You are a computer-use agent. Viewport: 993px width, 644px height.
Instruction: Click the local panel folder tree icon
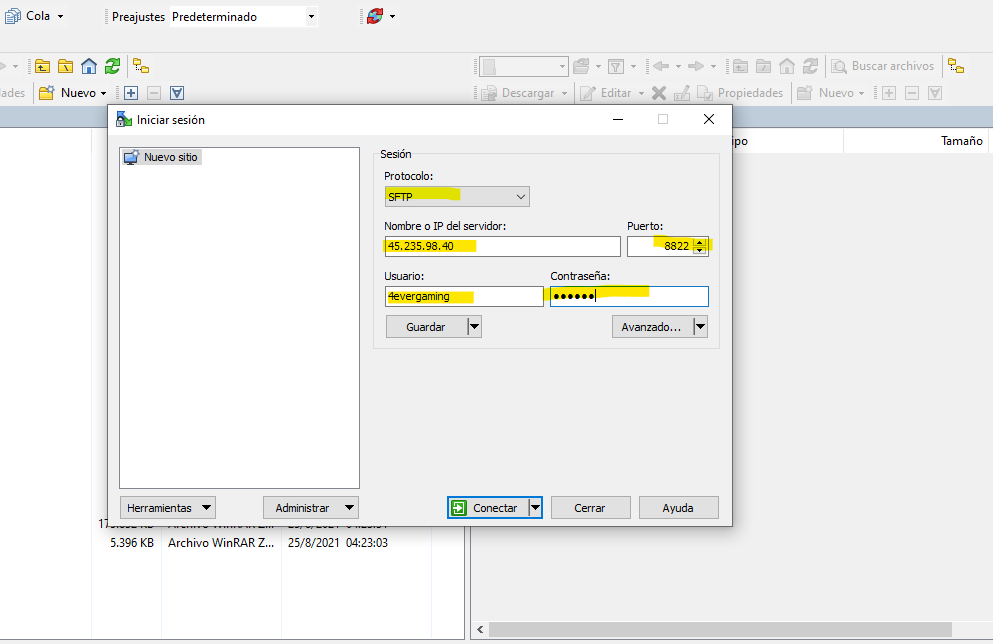click(x=141, y=66)
